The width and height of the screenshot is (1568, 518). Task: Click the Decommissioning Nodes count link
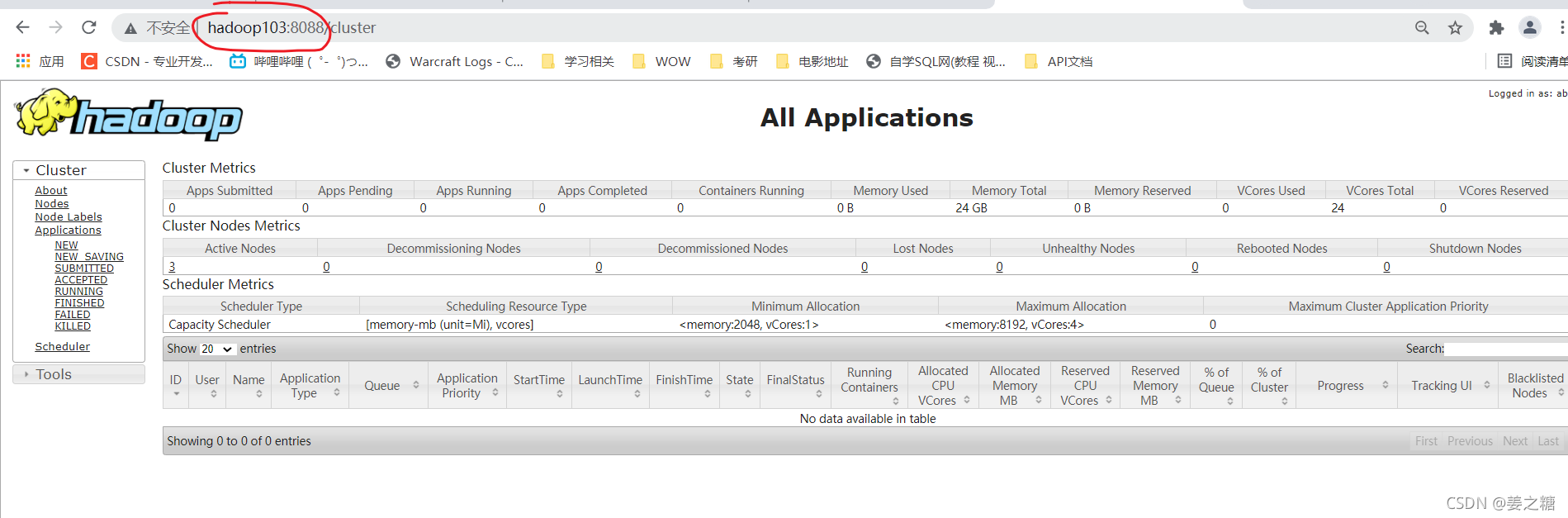[x=326, y=267]
